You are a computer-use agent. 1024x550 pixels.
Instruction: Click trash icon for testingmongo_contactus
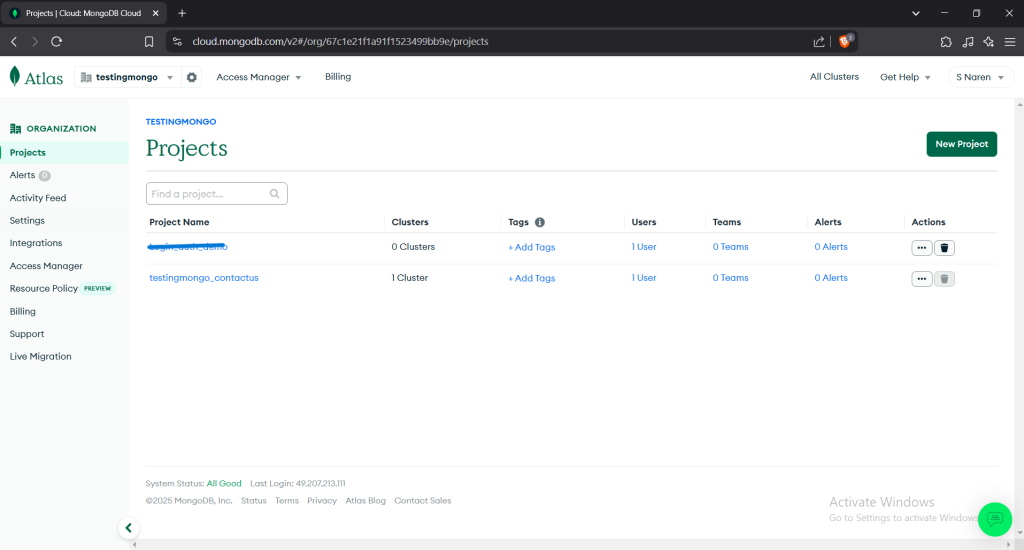[x=944, y=279]
